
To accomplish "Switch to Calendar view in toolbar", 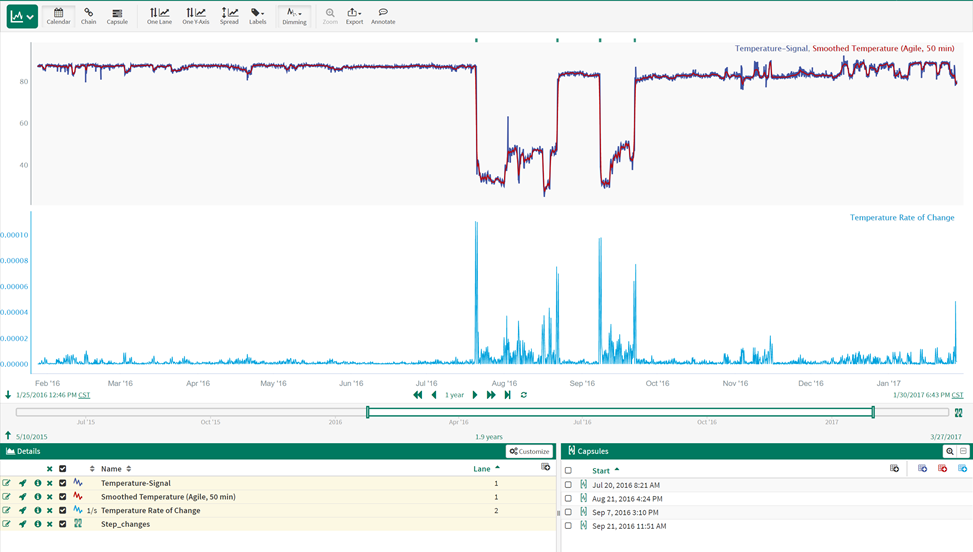I will pyautogui.click(x=58, y=16).
